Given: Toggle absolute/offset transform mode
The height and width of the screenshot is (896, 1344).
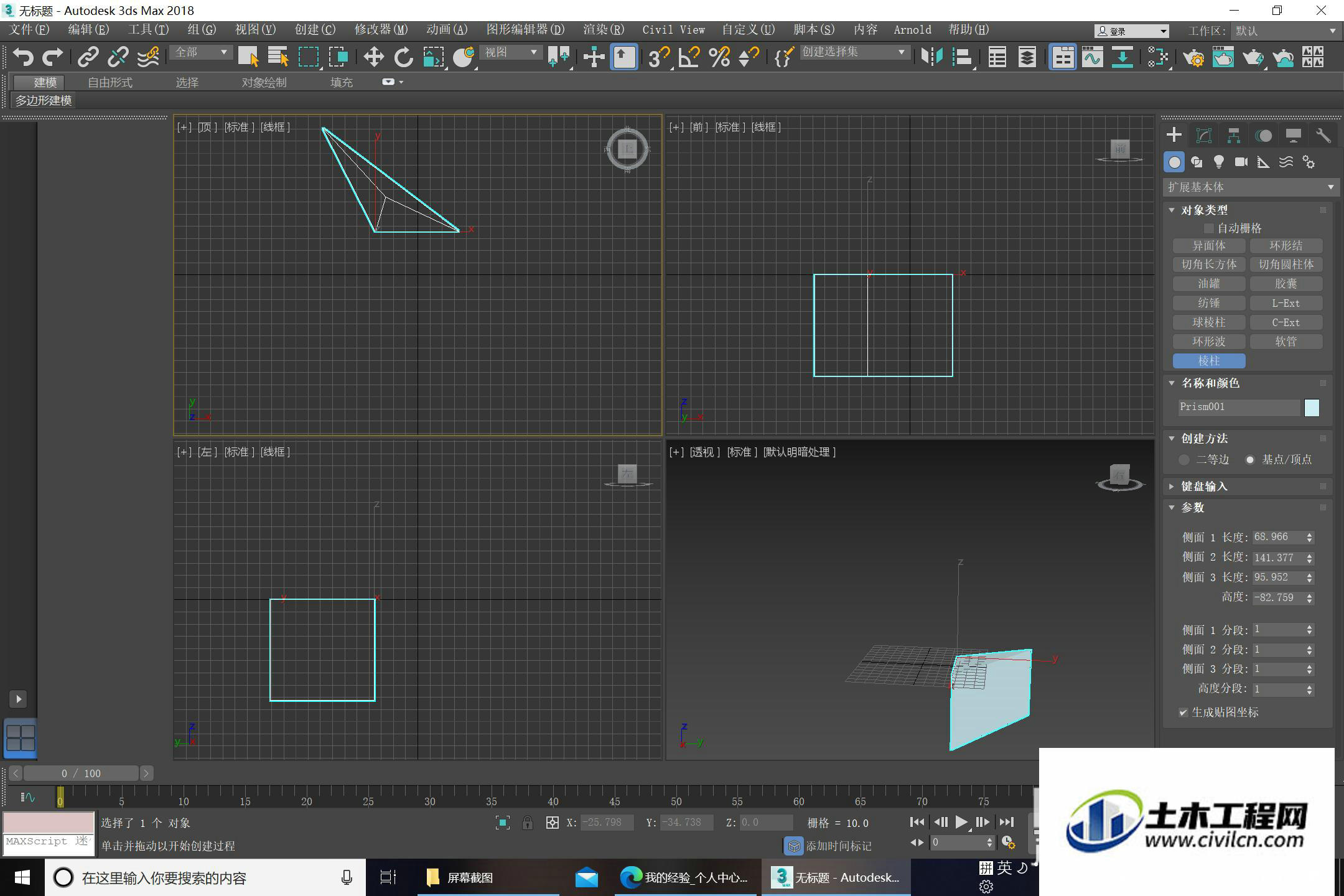Looking at the screenshot, I should (553, 823).
